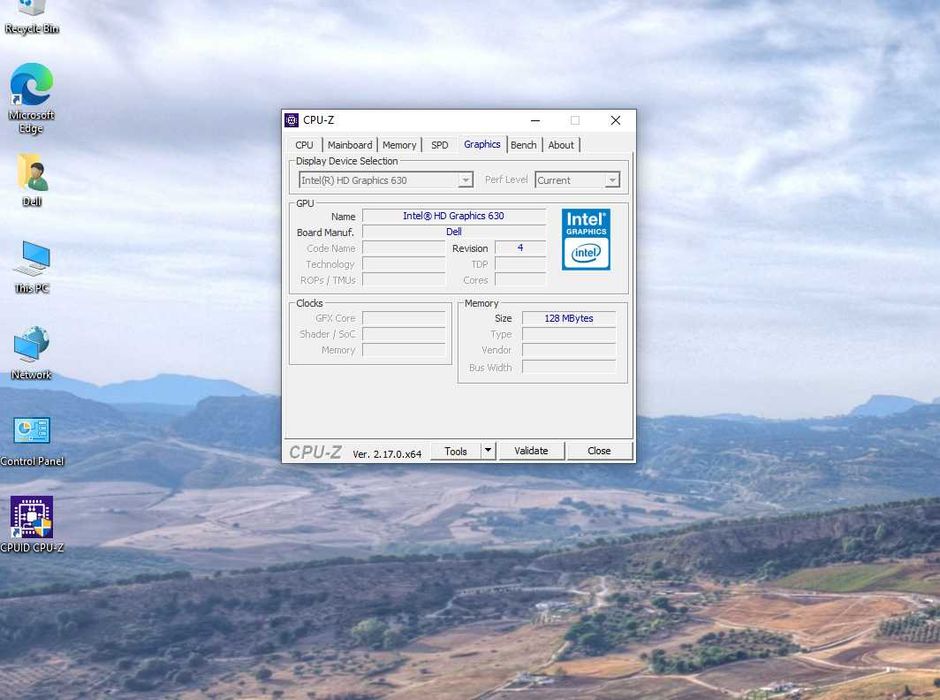Click the GPU Name field value
This screenshot has width=940, height=700.
(454, 216)
